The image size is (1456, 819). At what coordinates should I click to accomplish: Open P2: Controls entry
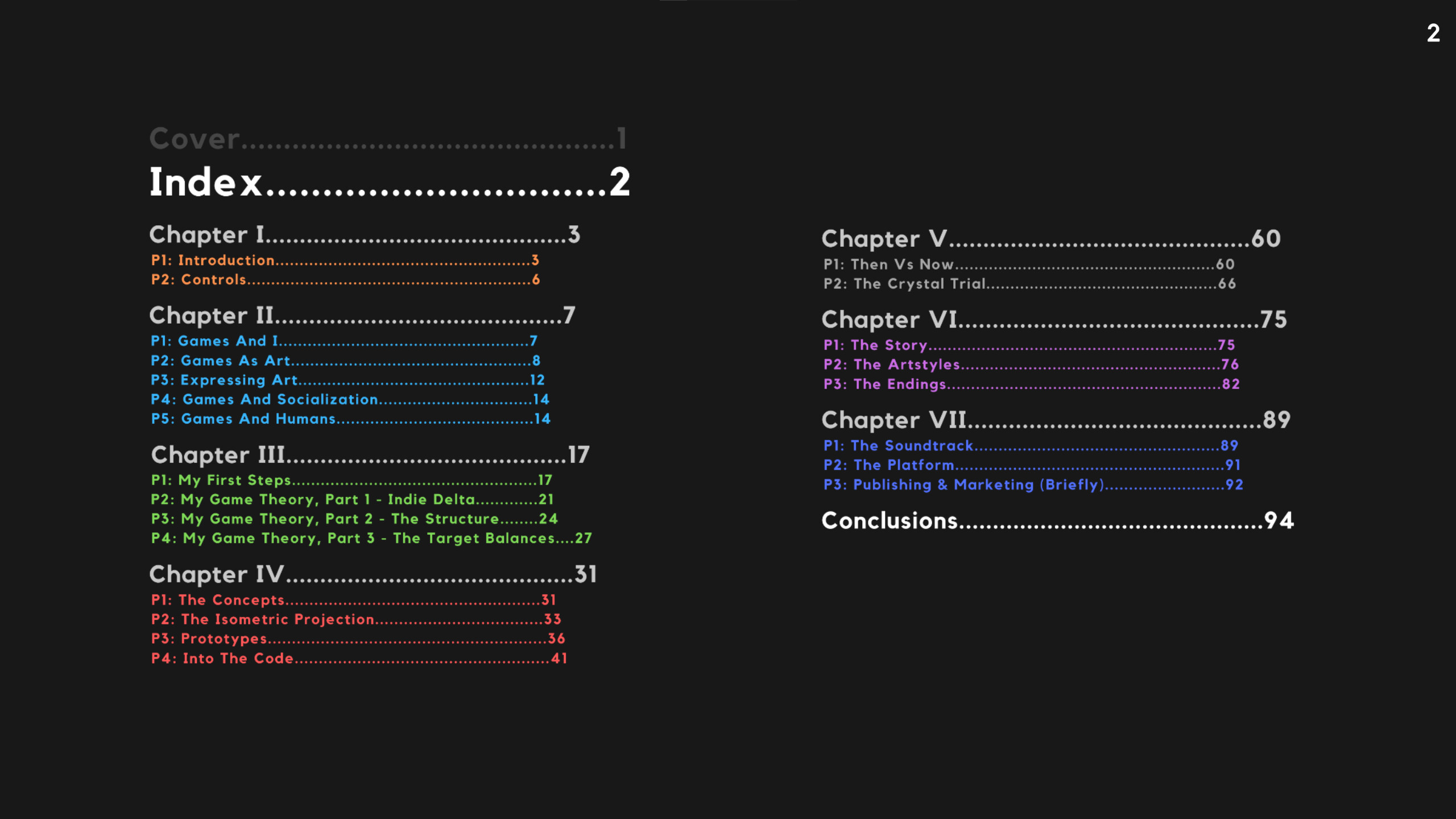345,280
